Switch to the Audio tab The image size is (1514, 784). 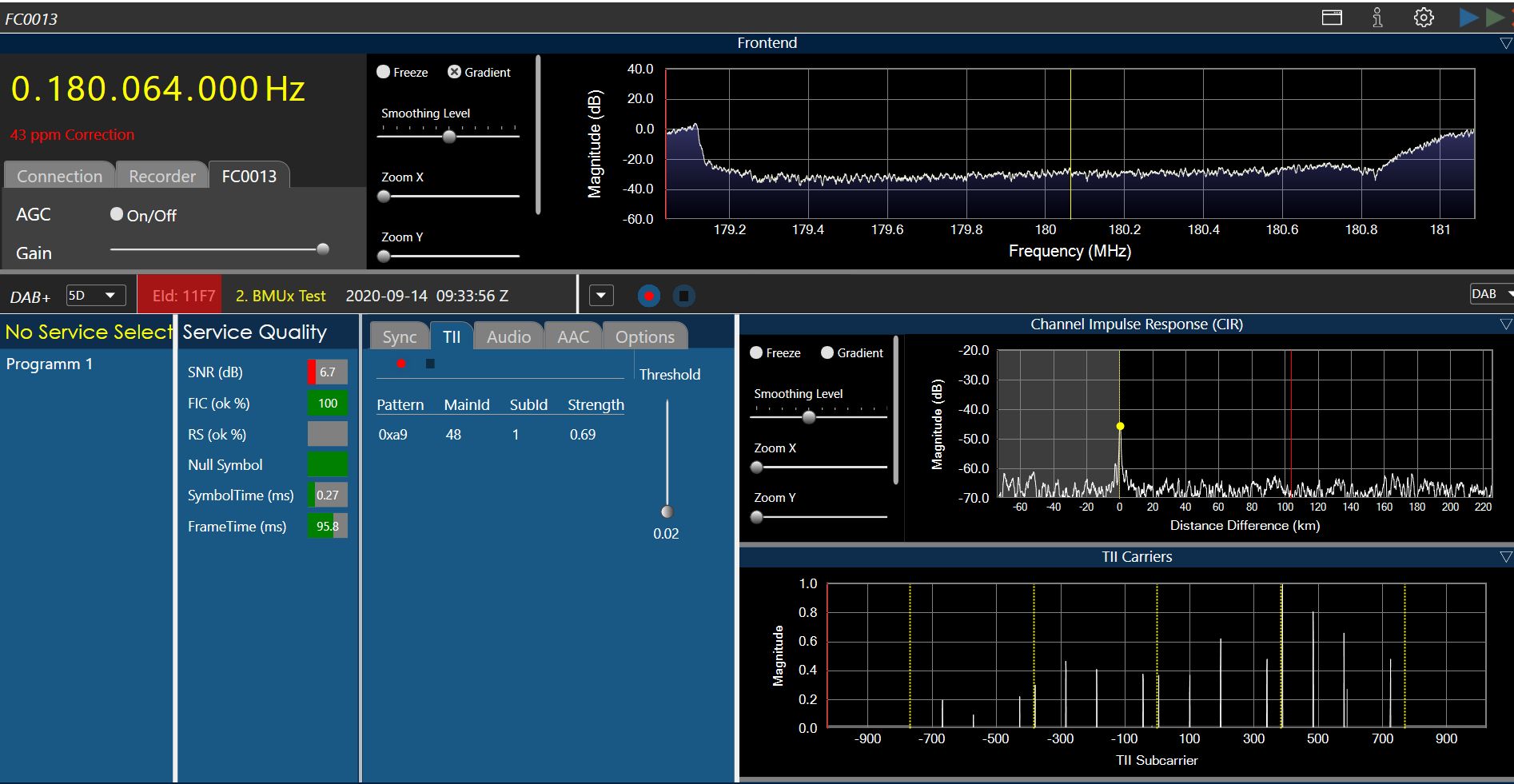[508, 337]
